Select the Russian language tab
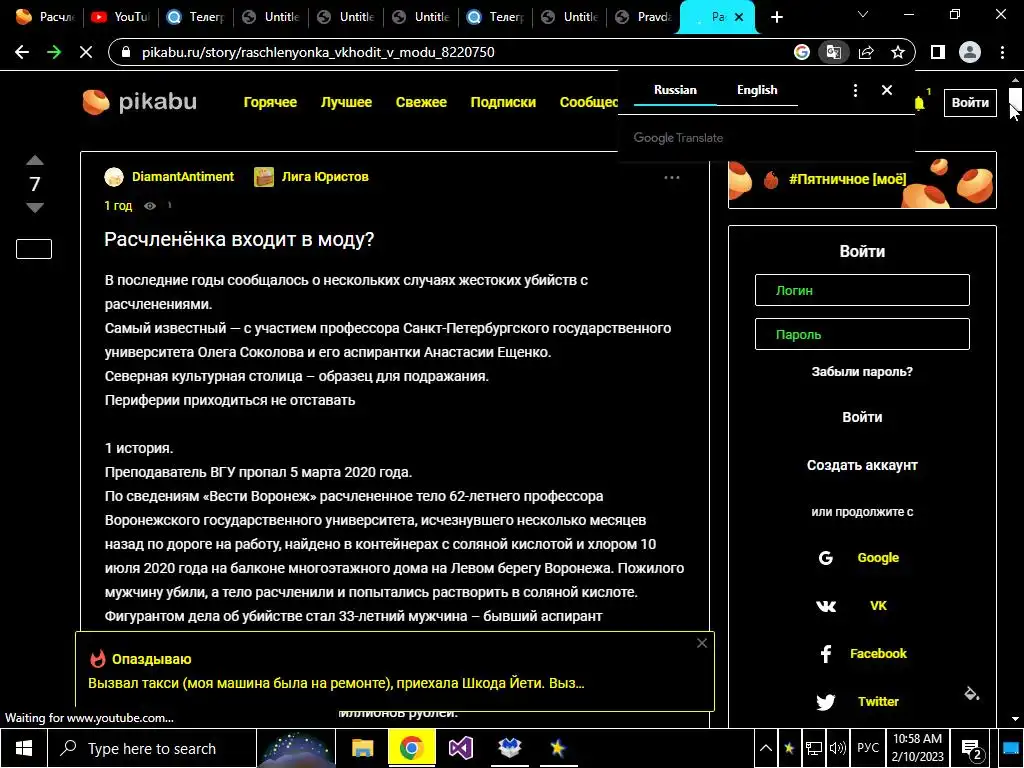The width and height of the screenshot is (1024, 768). pos(675,90)
